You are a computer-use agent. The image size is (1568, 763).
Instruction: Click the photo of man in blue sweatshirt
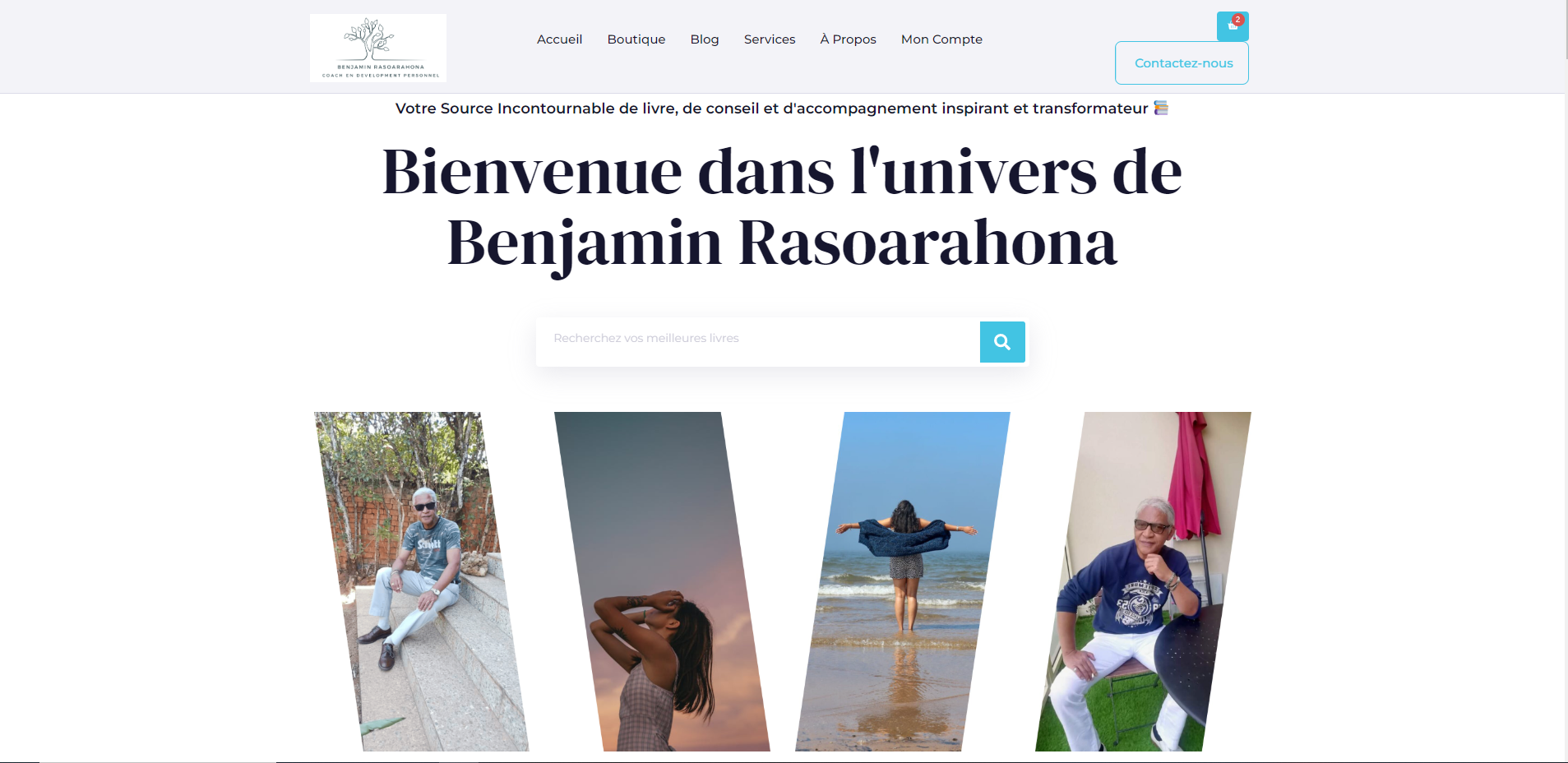(1143, 581)
